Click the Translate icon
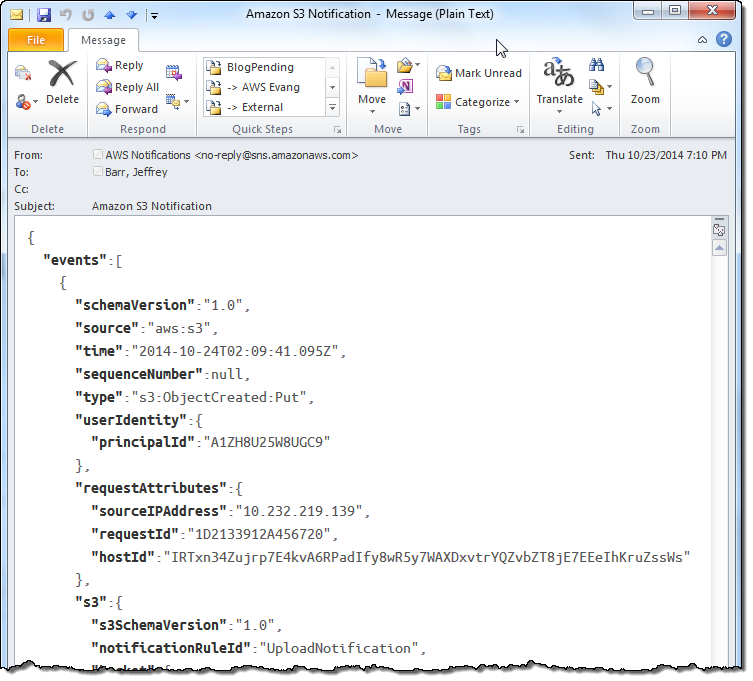Viewport: 753px width, 681px height. tap(559, 82)
